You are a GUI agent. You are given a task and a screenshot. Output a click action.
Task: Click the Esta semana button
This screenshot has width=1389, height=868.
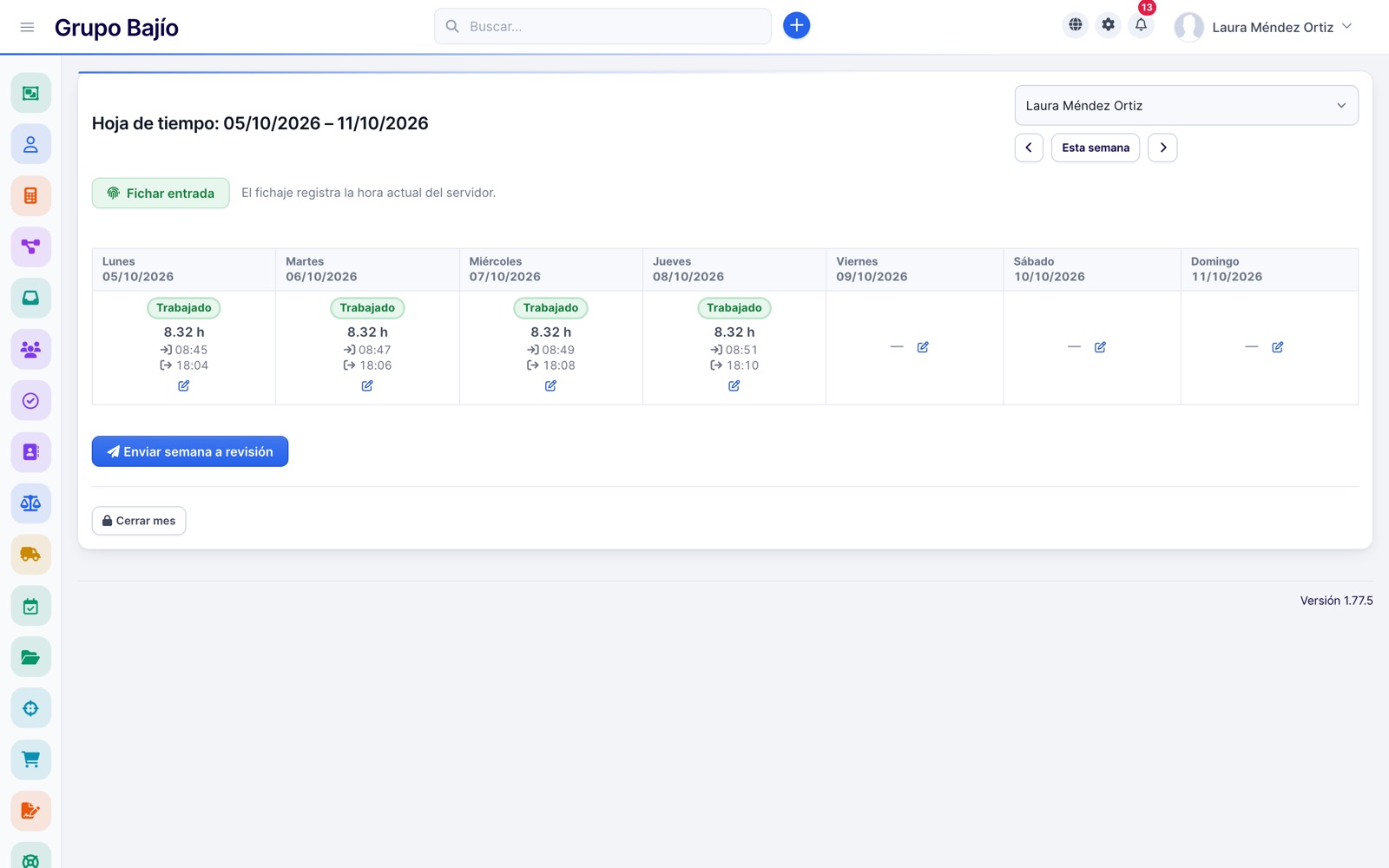click(1096, 148)
